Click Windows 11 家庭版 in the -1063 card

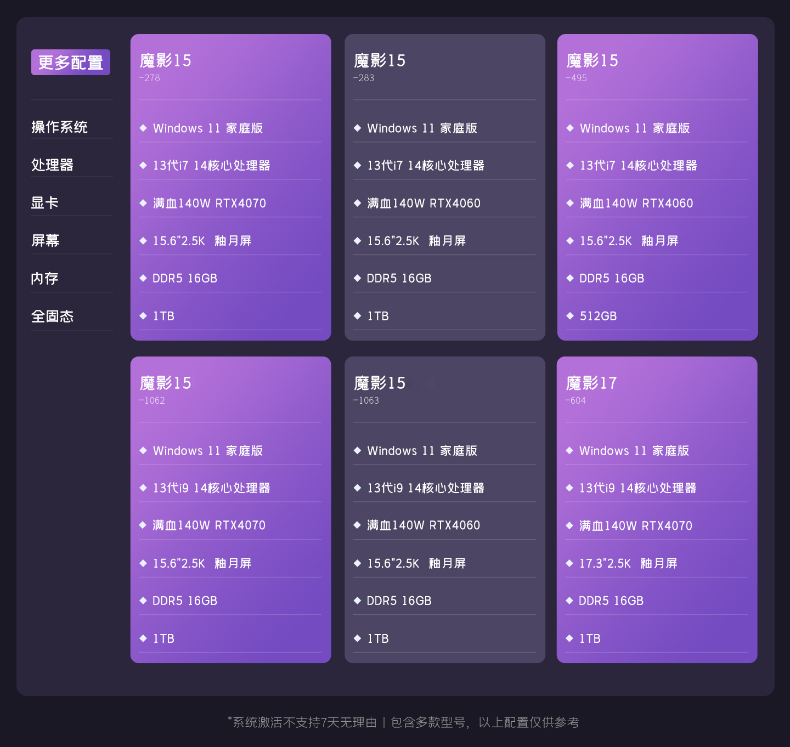point(422,450)
